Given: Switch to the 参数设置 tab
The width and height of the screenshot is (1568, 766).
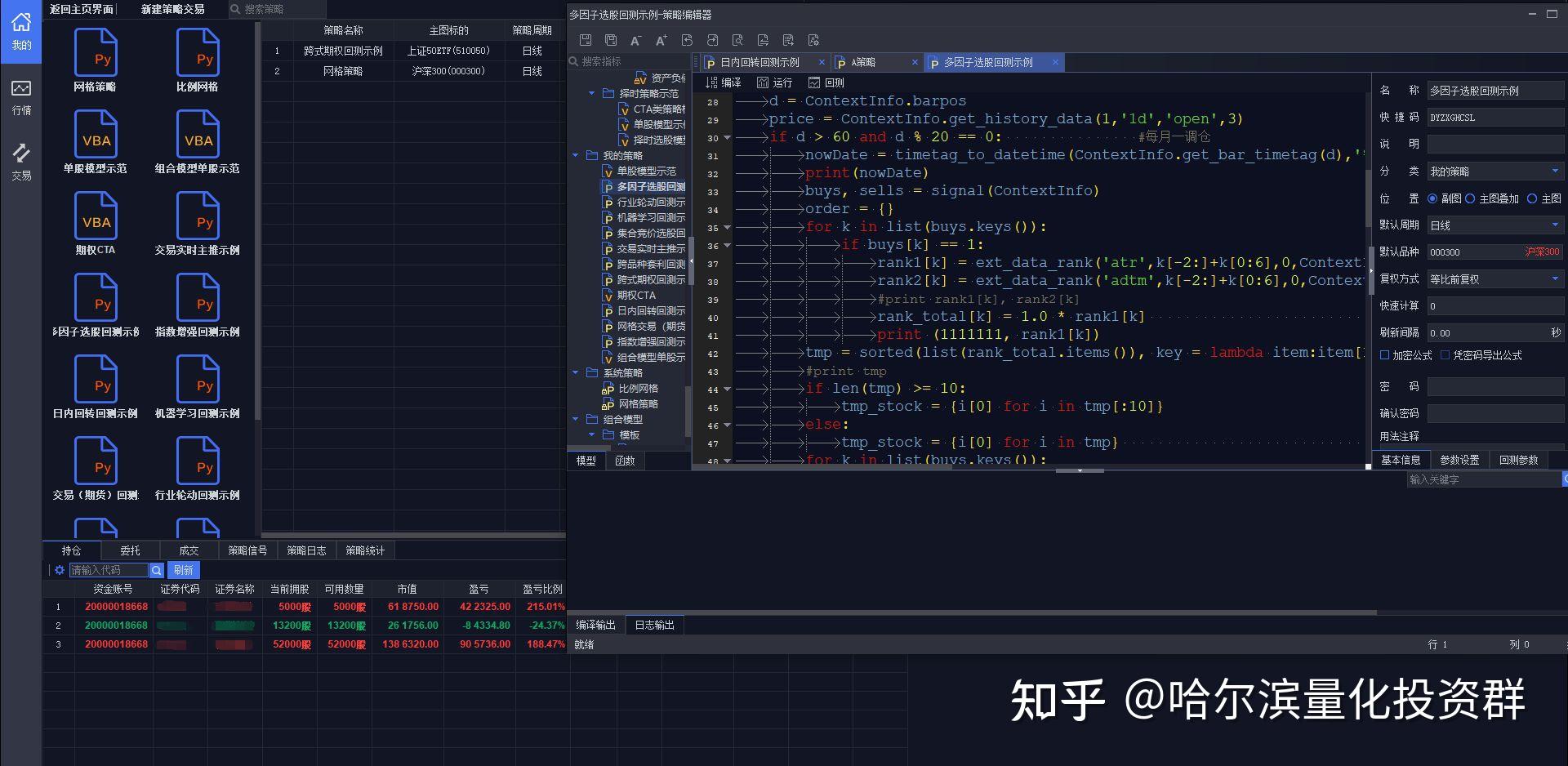Looking at the screenshot, I should (1459, 460).
